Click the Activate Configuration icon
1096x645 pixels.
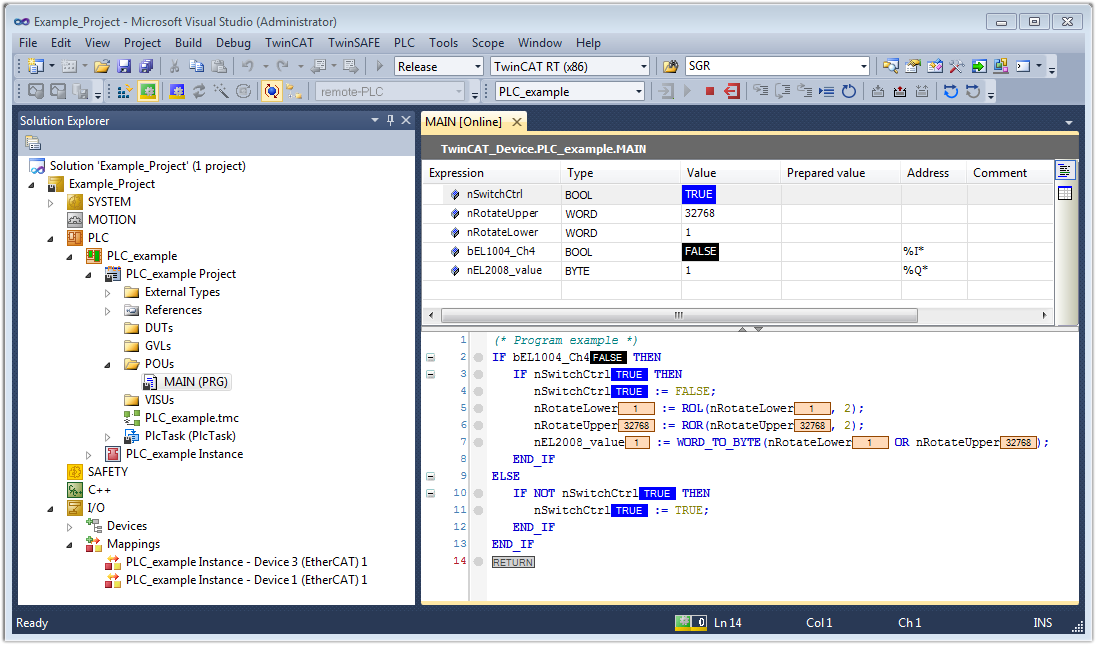pos(125,92)
